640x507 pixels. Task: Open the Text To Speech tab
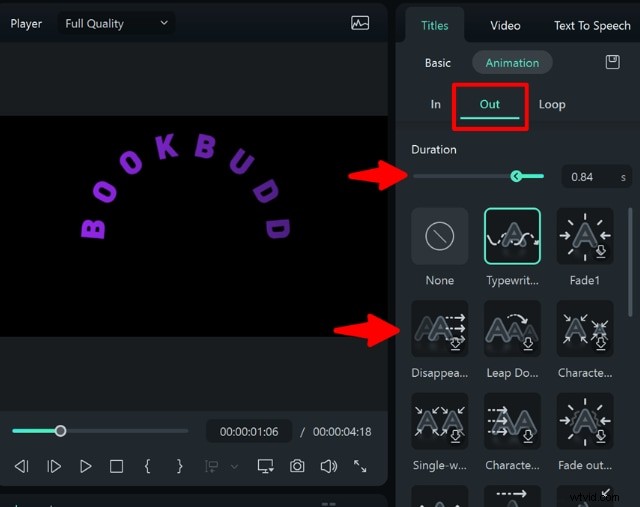pyautogui.click(x=592, y=25)
